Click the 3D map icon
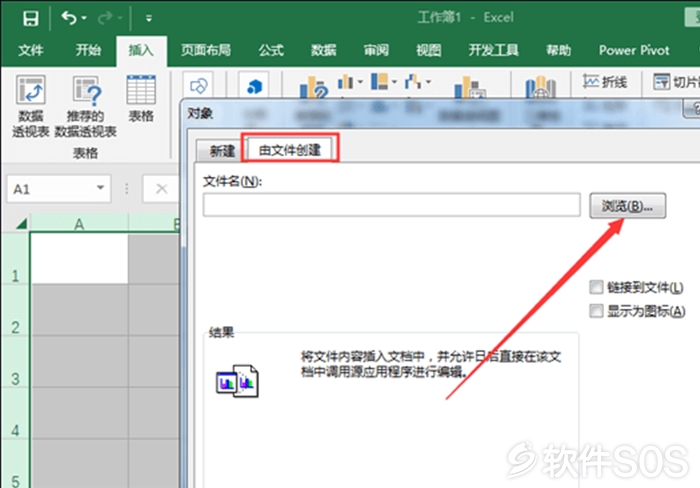The height and width of the screenshot is (488, 700). (x=540, y=87)
